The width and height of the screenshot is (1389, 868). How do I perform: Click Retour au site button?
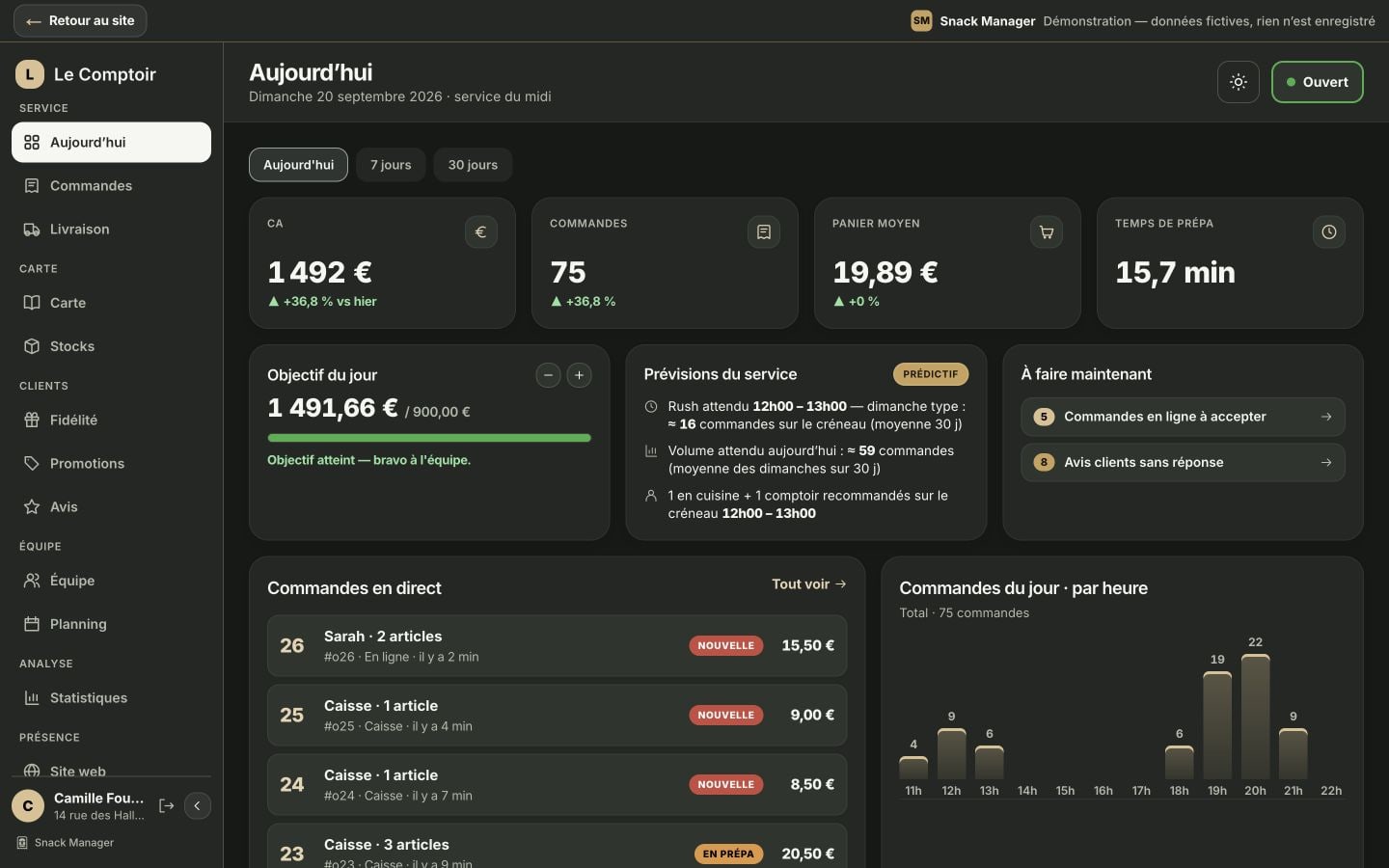(x=80, y=21)
